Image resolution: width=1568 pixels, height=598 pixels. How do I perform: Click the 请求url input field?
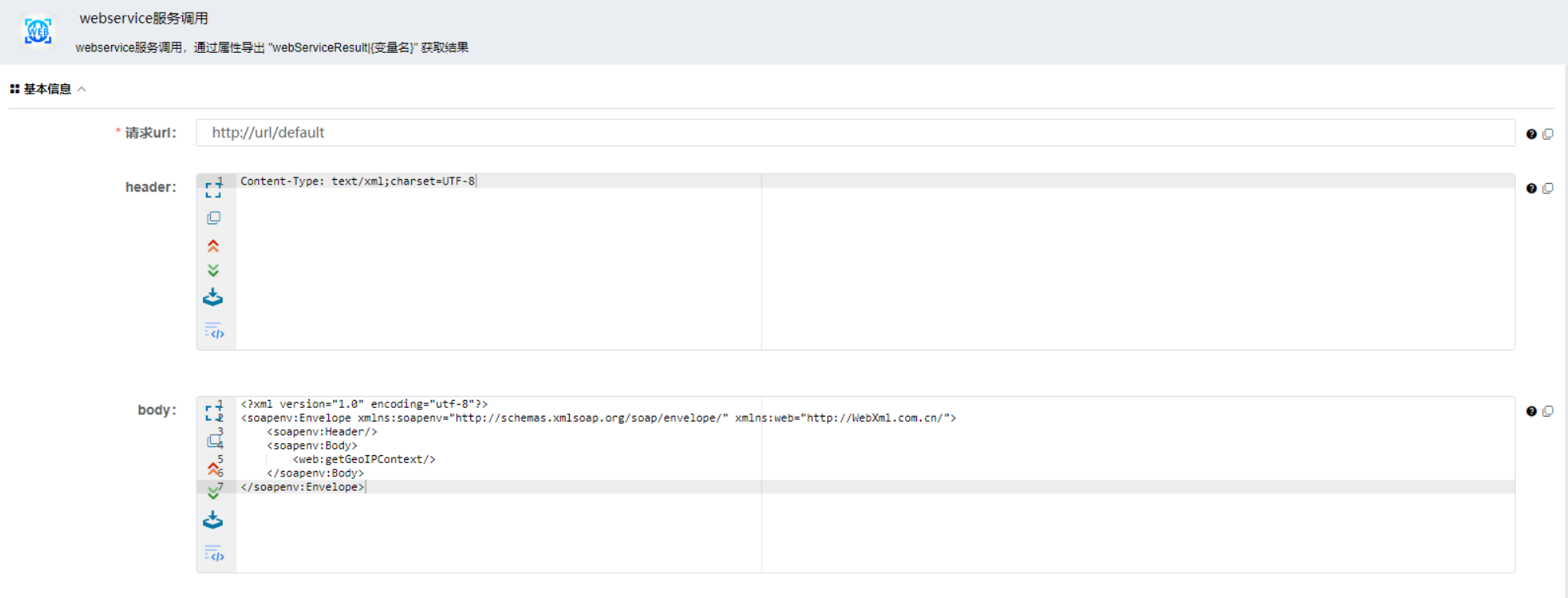(x=854, y=133)
